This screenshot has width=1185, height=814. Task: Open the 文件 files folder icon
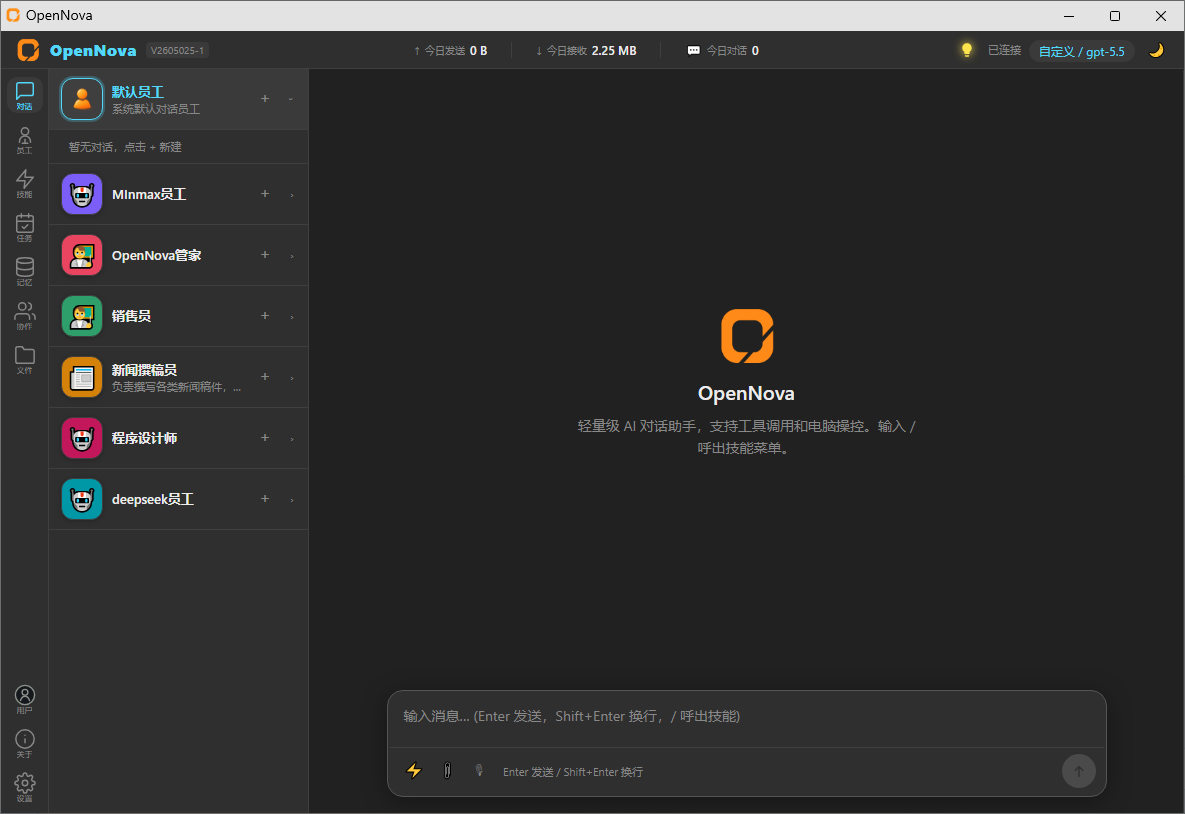pos(24,361)
